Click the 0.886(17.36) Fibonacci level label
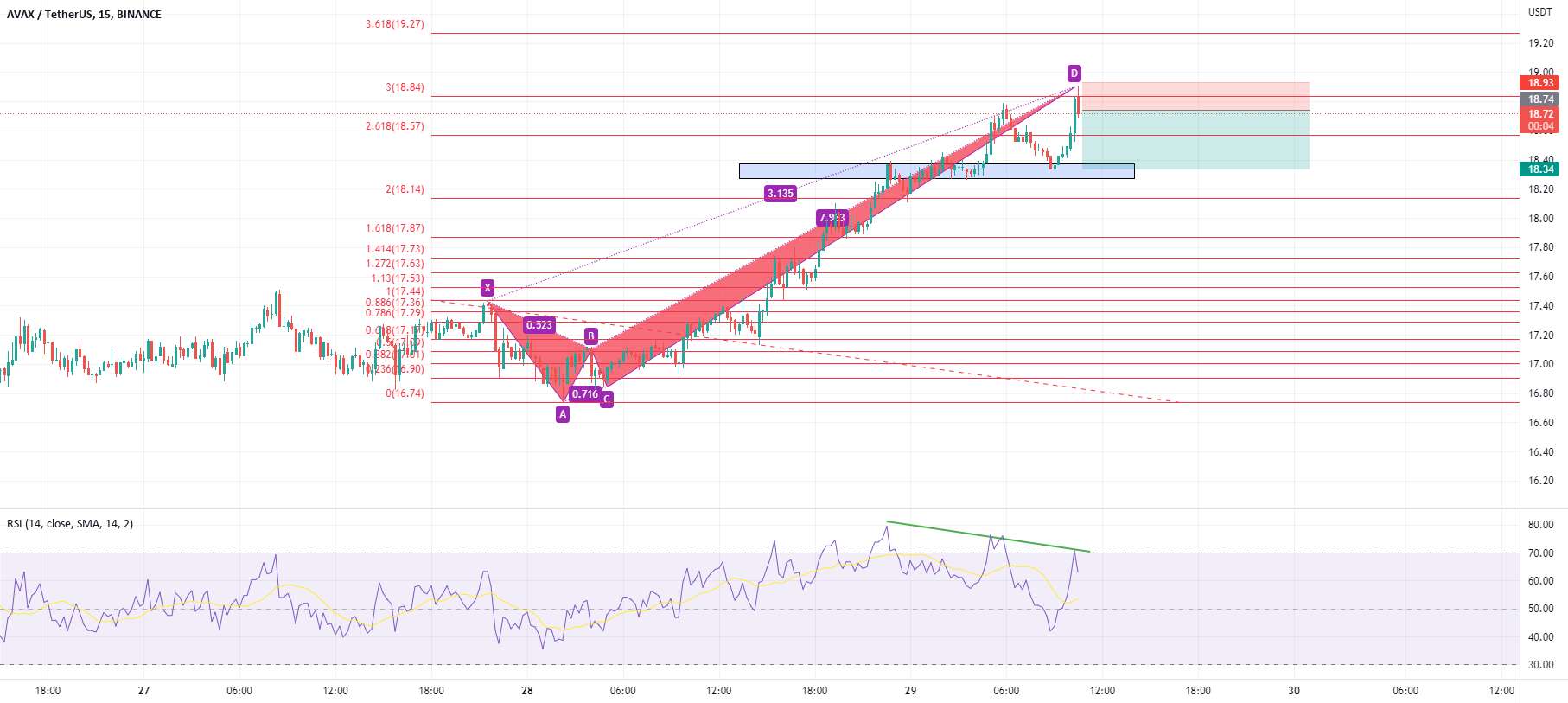This screenshot has width=1568, height=703. tap(395, 303)
